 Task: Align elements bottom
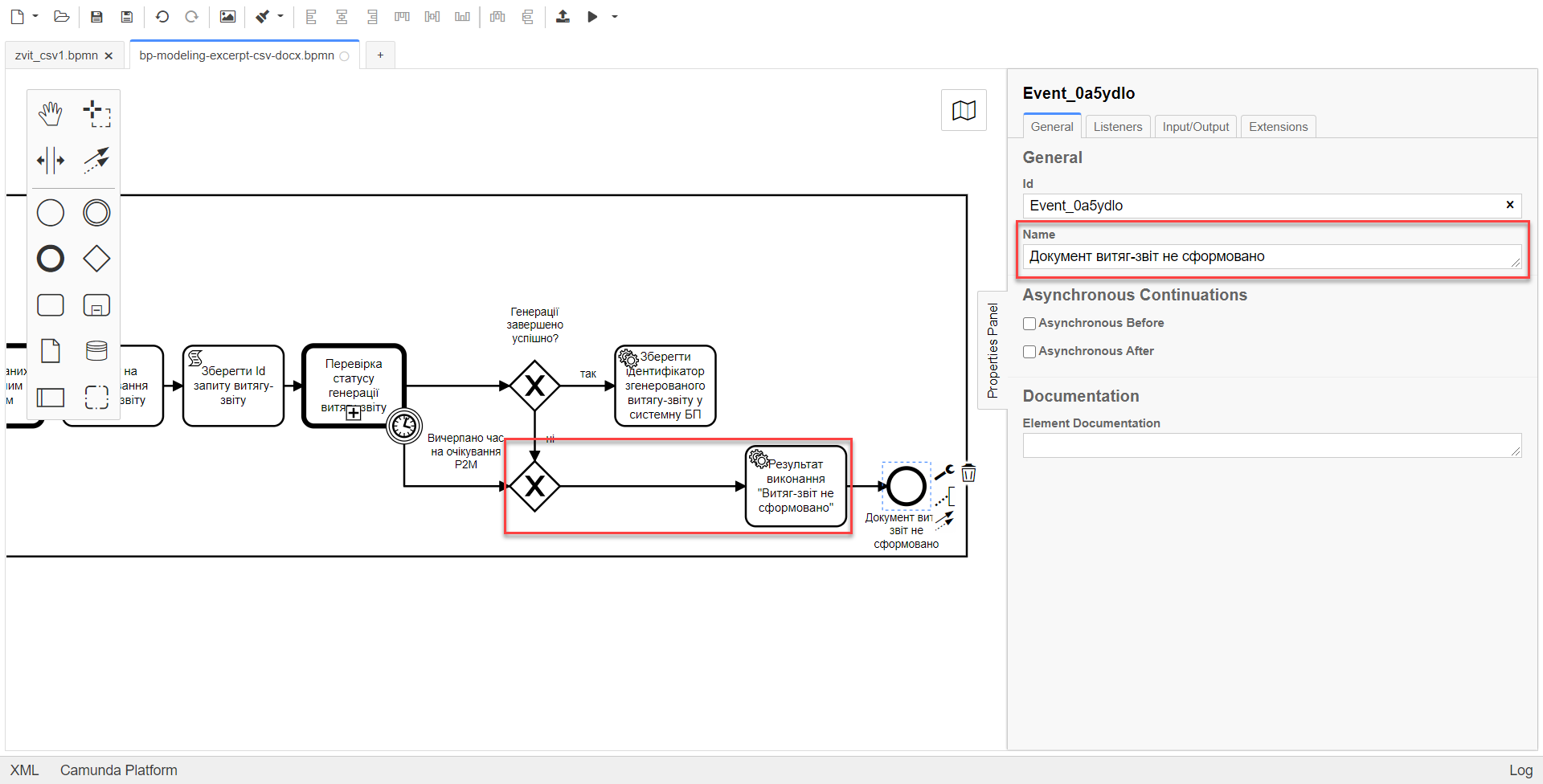tap(462, 16)
